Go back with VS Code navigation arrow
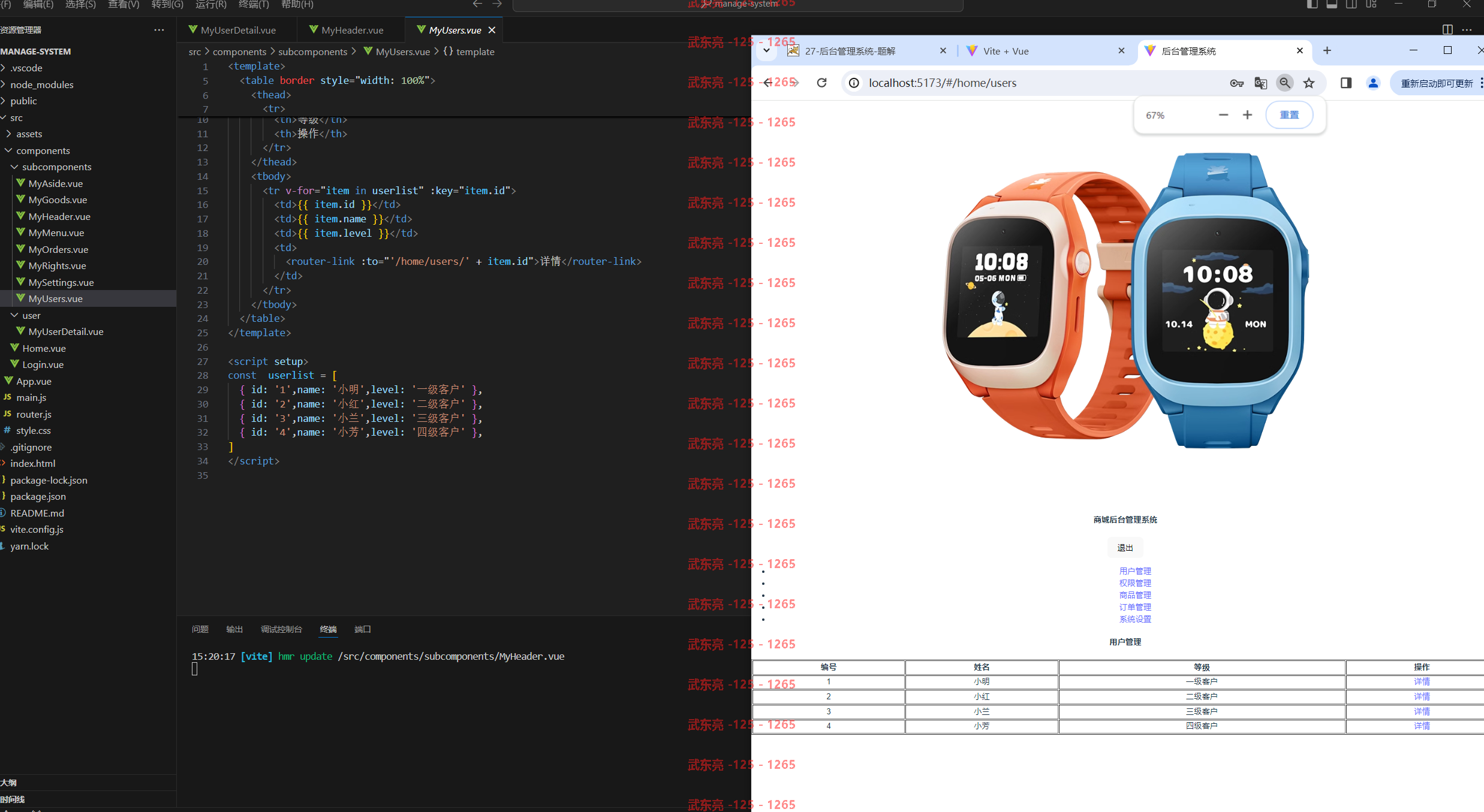The width and height of the screenshot is (1484, 812). point(477,4)
